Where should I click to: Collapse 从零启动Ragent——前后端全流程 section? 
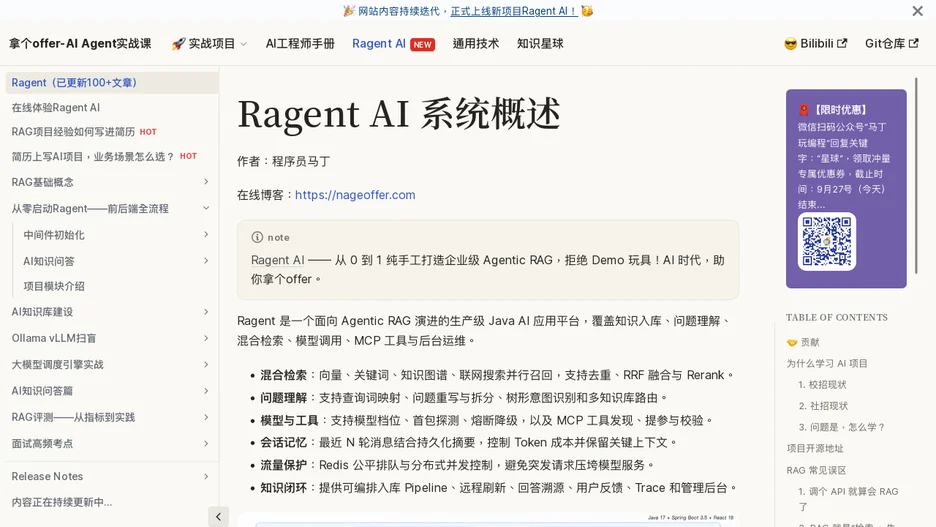coord(206,208)
